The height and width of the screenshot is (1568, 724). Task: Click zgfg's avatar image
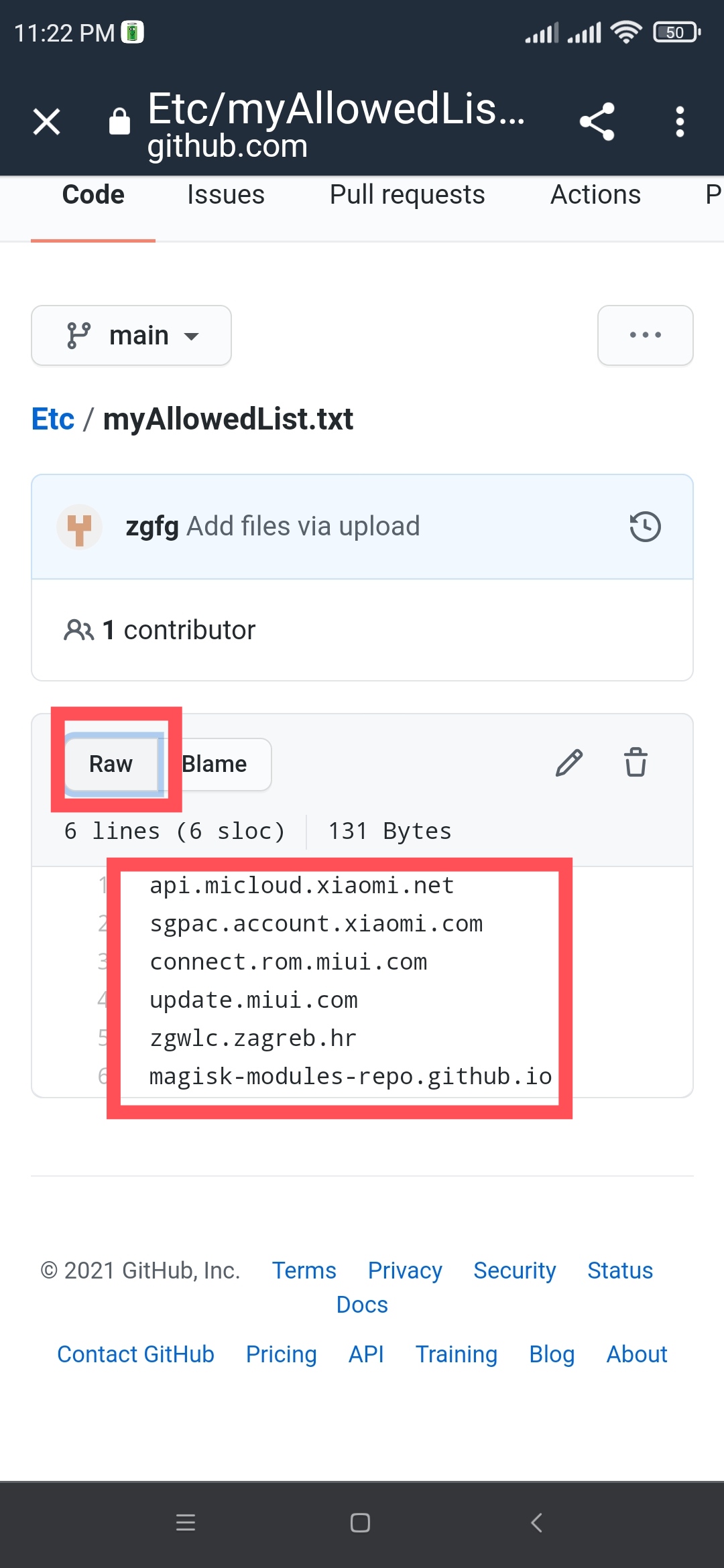coord(79,527)
